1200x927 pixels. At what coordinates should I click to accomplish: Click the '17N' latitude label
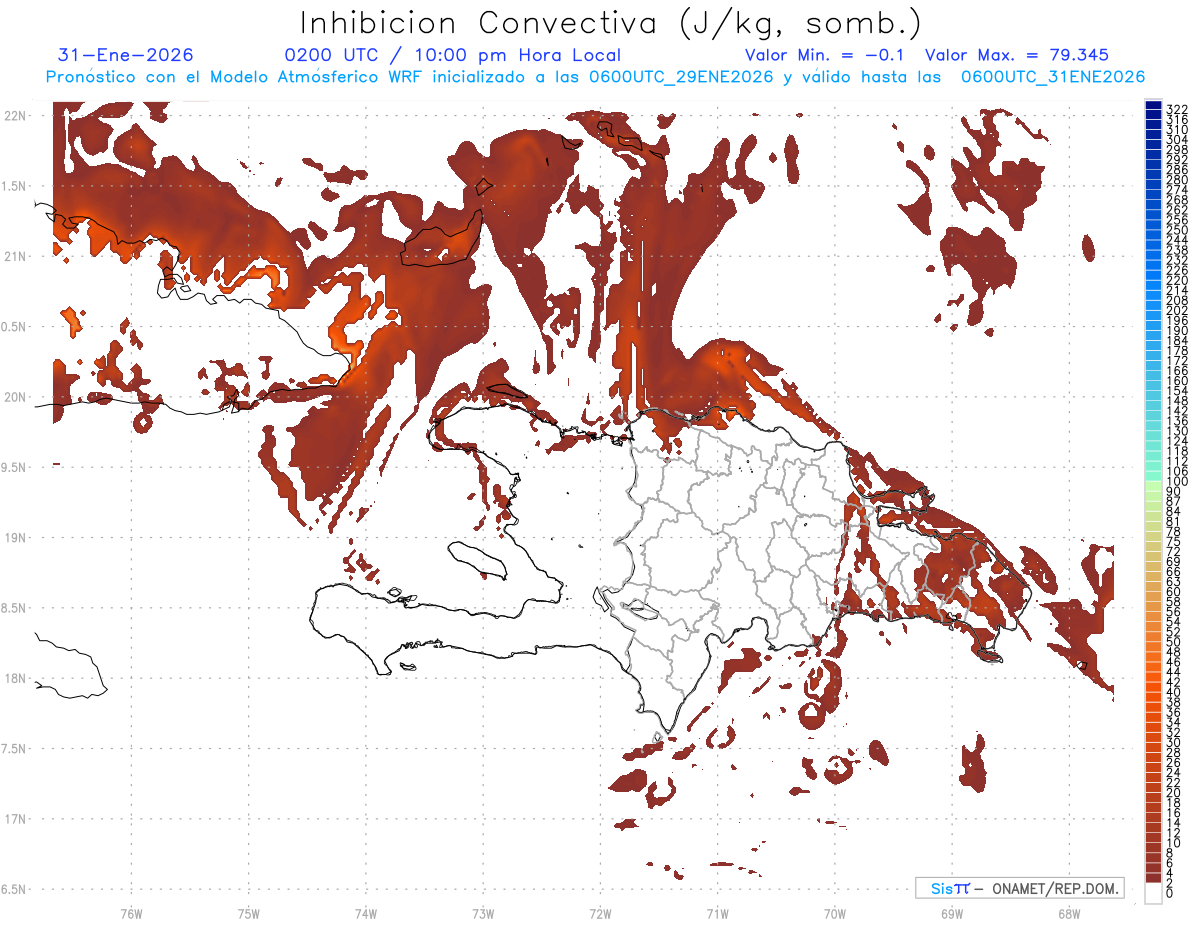14,819
